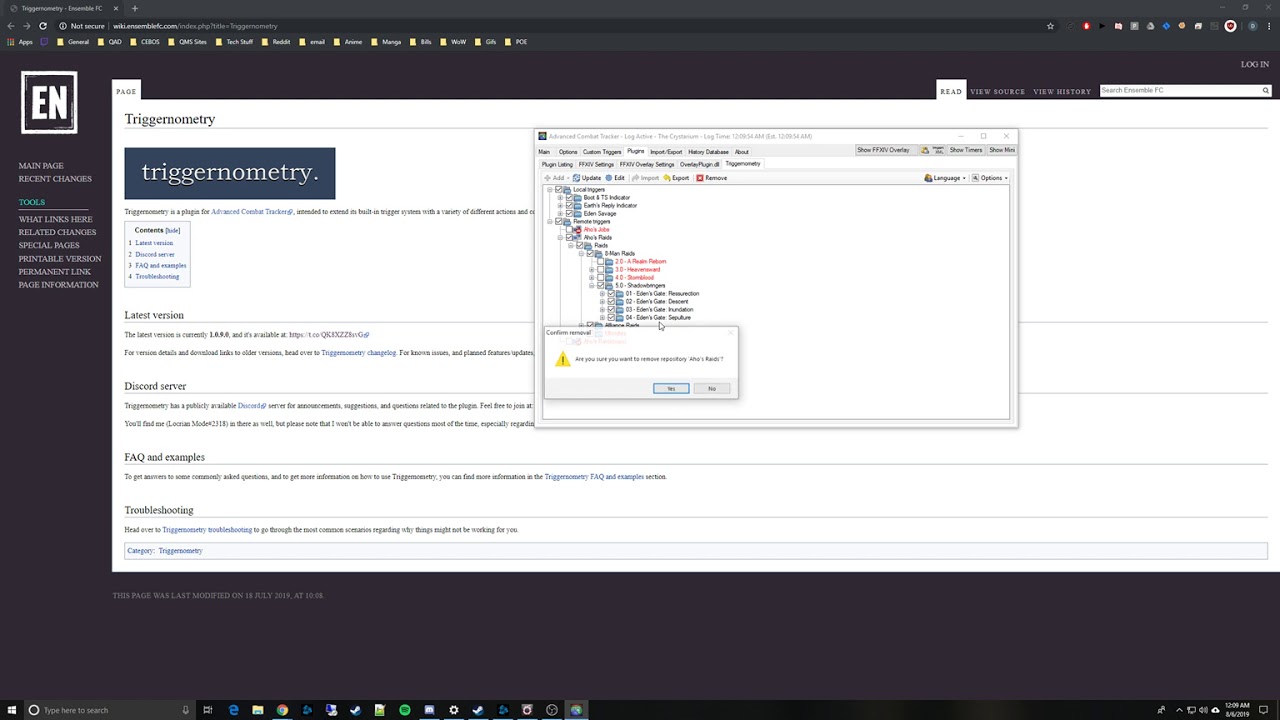Open File Explorer from the taskbar
Image resolution: width=1280 pixels, height=720 pixels.
(258, 710)
